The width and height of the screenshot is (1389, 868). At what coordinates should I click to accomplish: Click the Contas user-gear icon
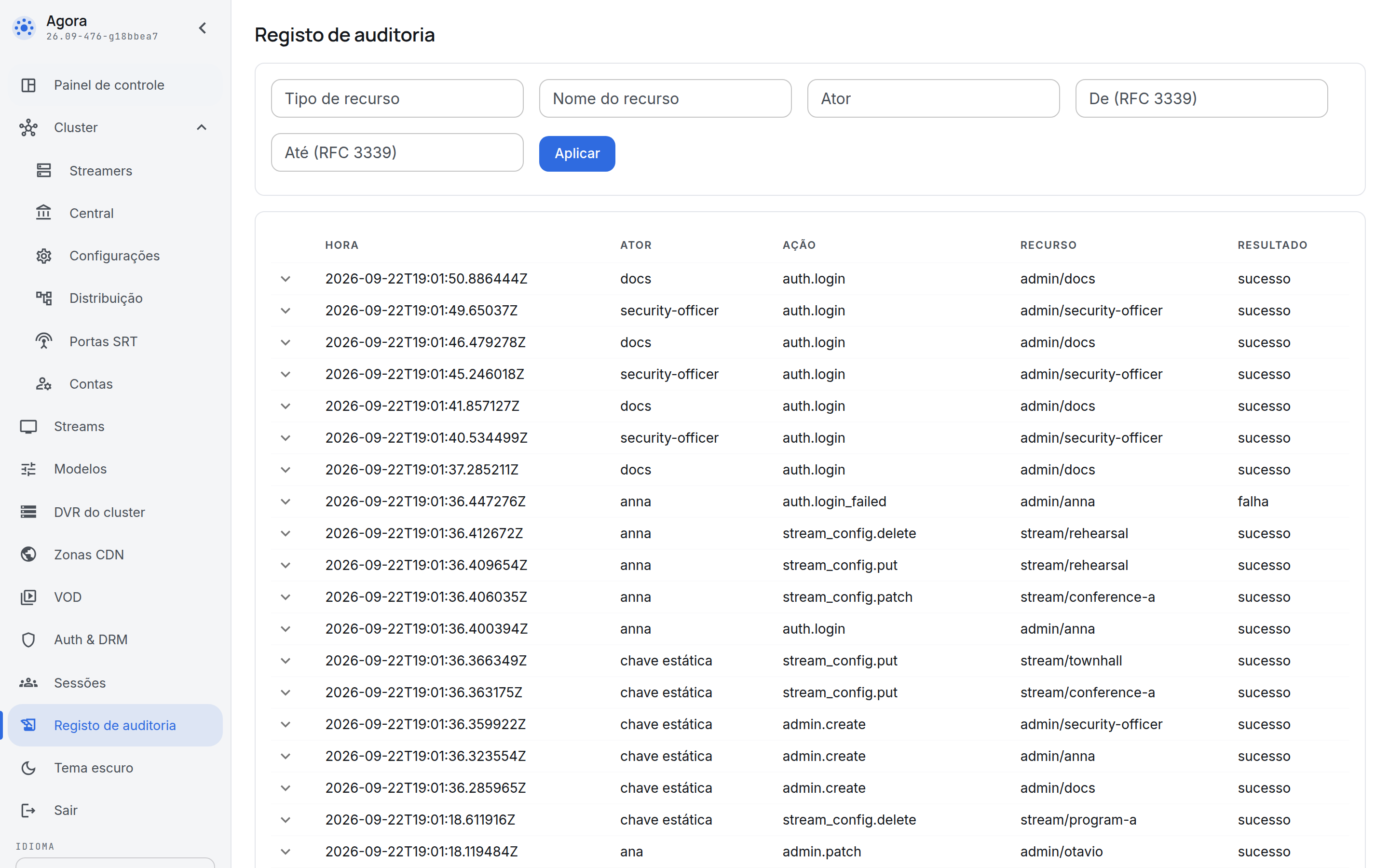click(43, 383)
